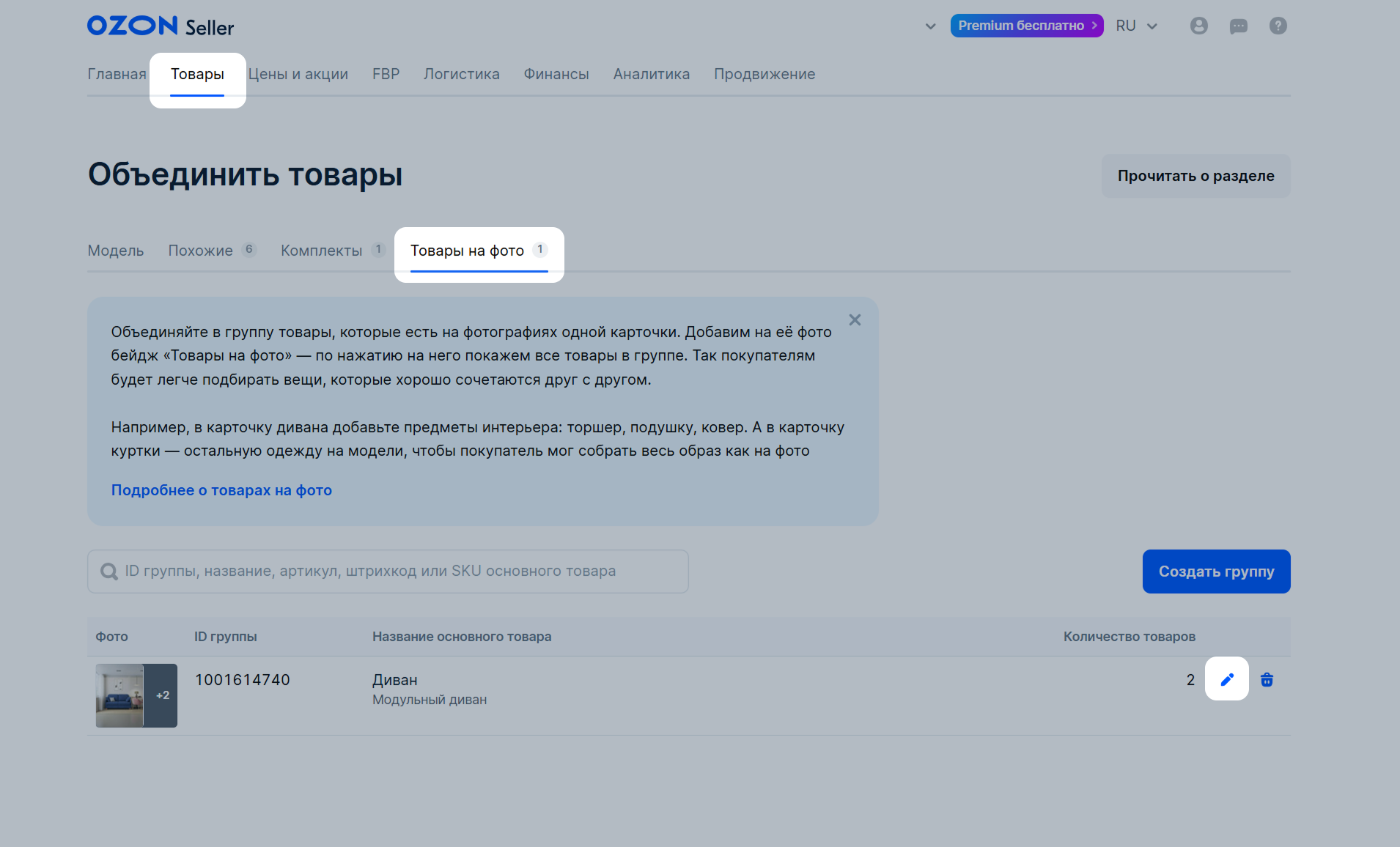1400x847 pixels.
Task: Edit group 1001614740 with pencil icon
Action: 1227,679
